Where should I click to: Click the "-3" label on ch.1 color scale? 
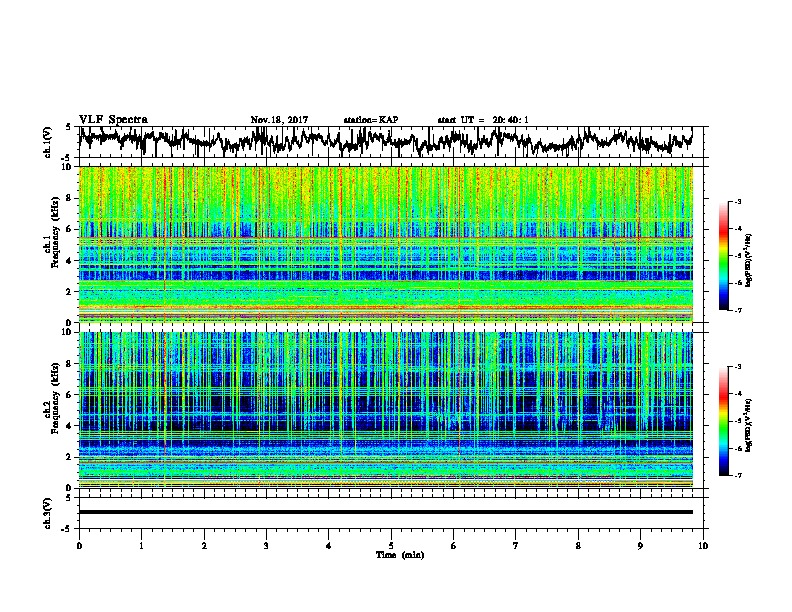(737, 201)
